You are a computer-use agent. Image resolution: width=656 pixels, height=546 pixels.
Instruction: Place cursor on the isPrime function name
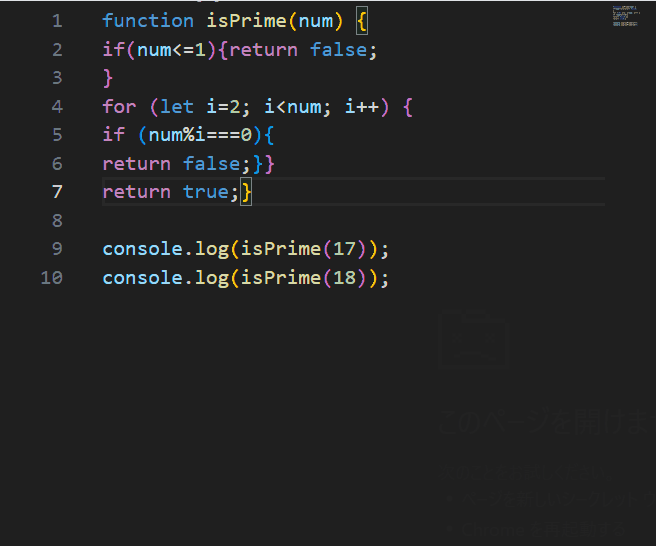(244, 21)
